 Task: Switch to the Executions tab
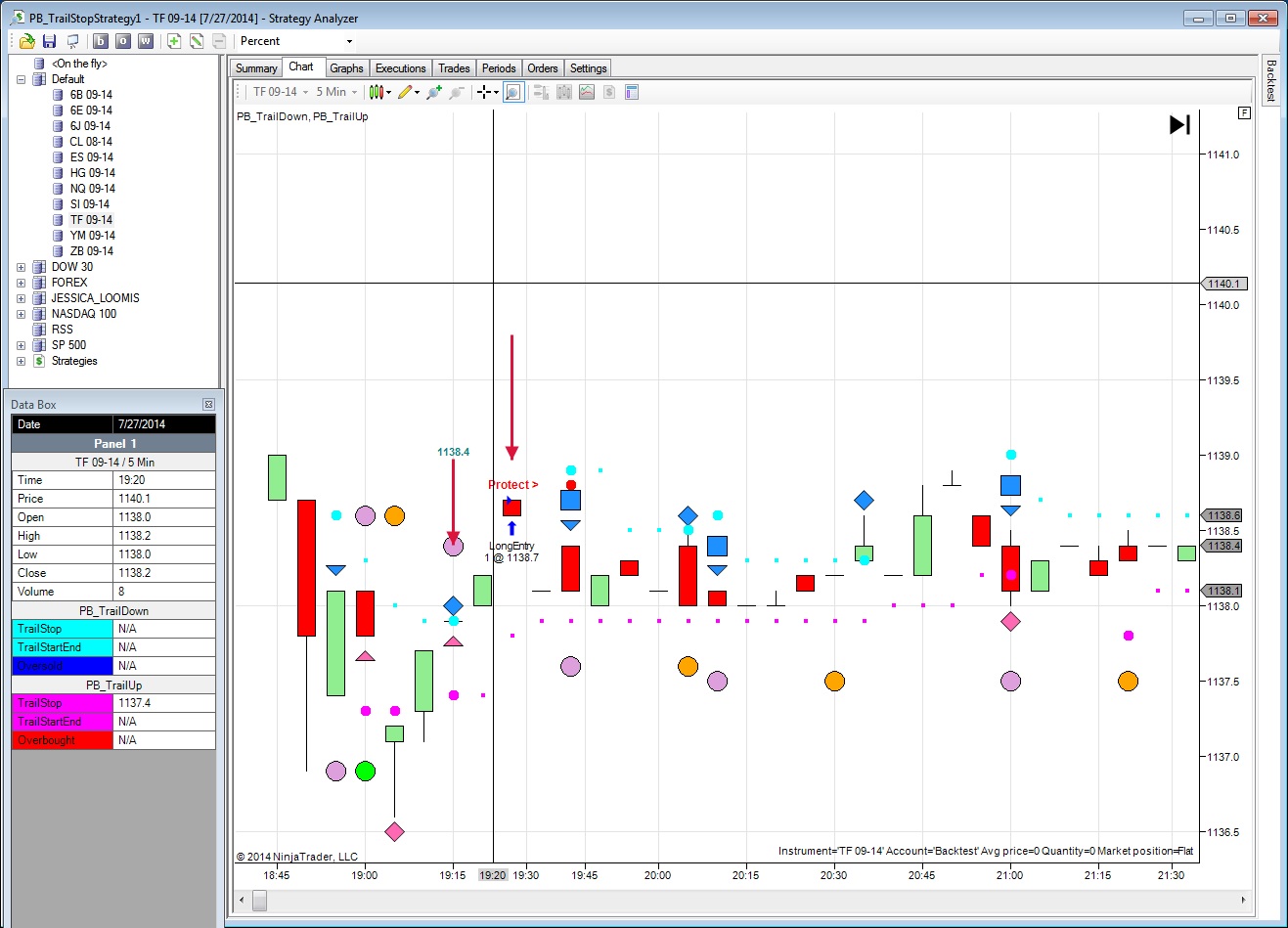tap(401, 68)
